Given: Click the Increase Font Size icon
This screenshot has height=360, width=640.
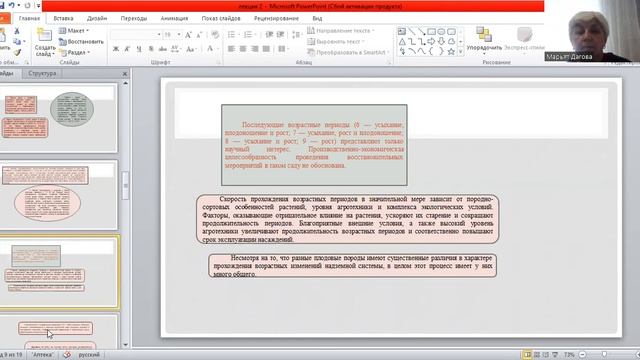Looking at the screenshot, I should coord(188,36).
